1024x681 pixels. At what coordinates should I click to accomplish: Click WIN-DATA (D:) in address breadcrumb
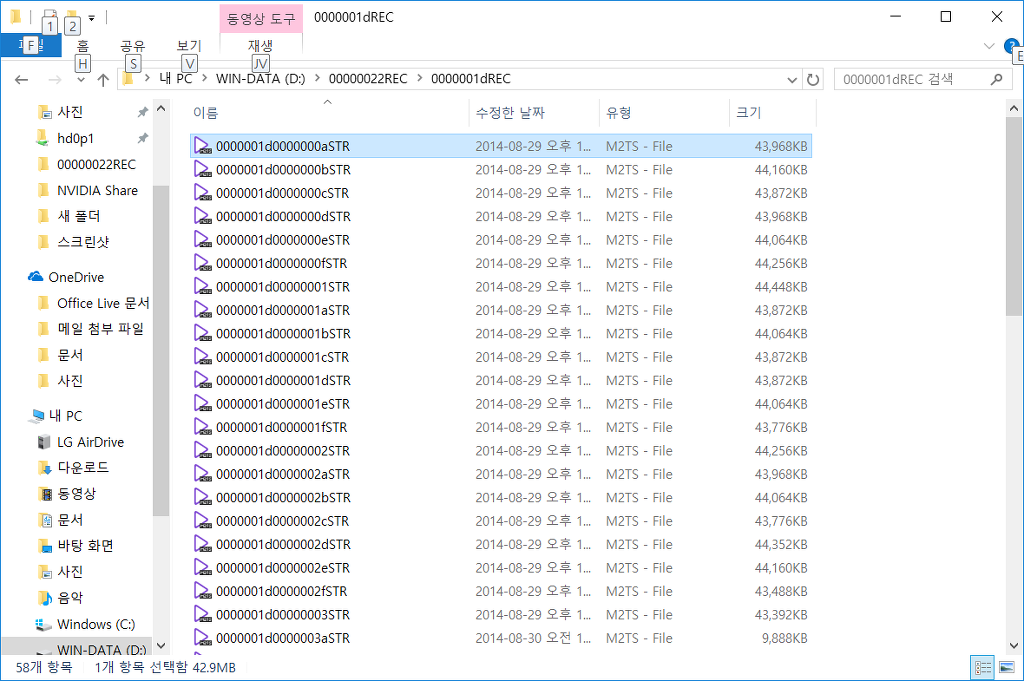[261, 79]
